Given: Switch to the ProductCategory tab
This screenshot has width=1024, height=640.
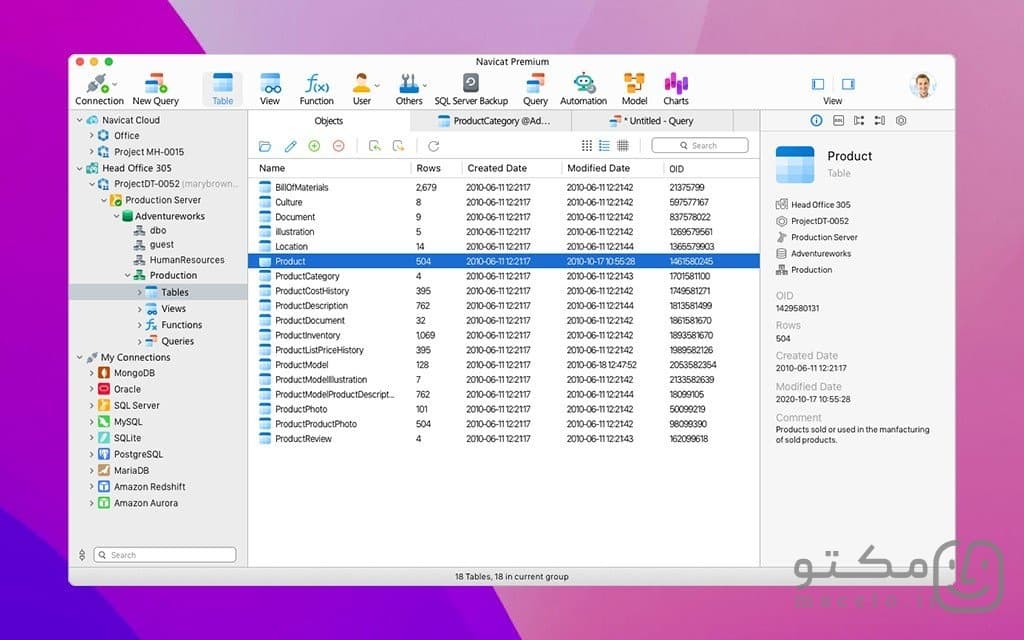Looking at the screenshot, I should coord(491,121).
